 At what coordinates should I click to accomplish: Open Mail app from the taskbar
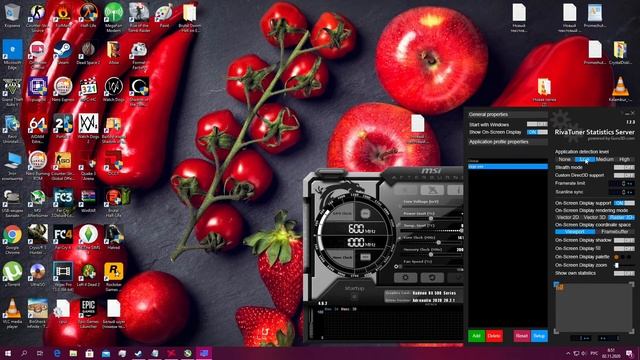click(106, 353)
